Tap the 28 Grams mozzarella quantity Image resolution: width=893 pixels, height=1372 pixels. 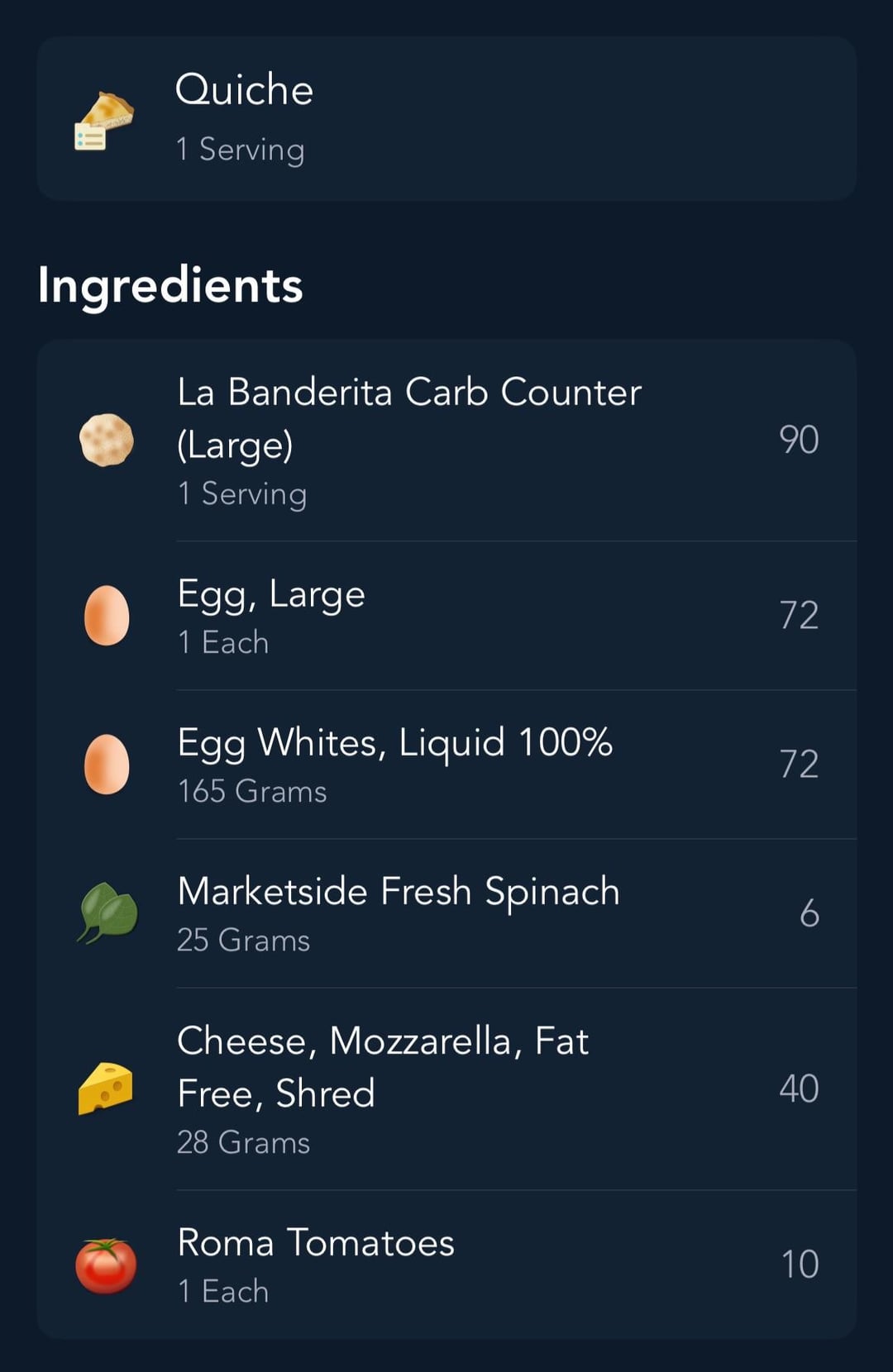(243, 1143)
